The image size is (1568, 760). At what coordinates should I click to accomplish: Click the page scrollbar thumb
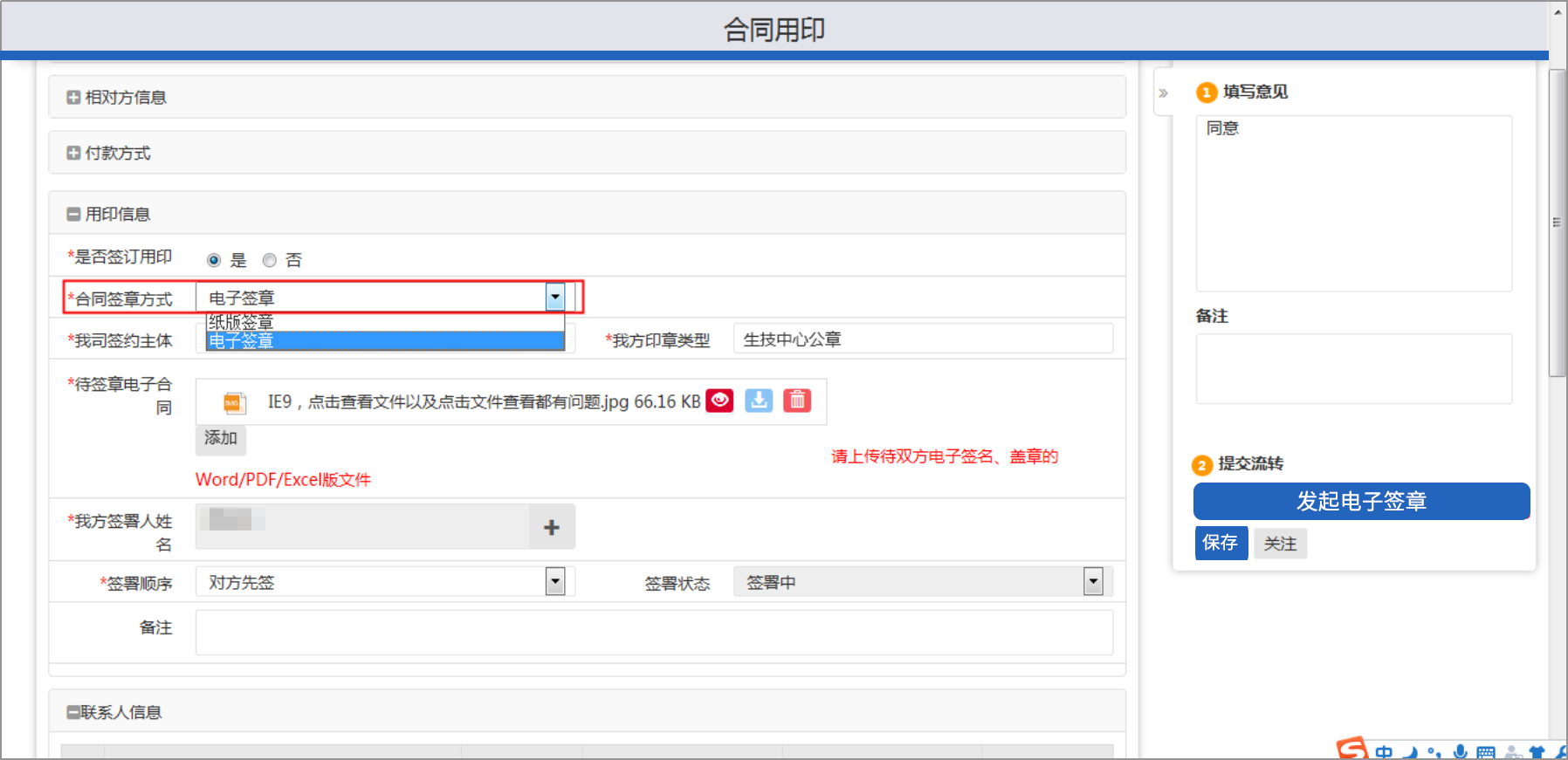point(1557,223)
